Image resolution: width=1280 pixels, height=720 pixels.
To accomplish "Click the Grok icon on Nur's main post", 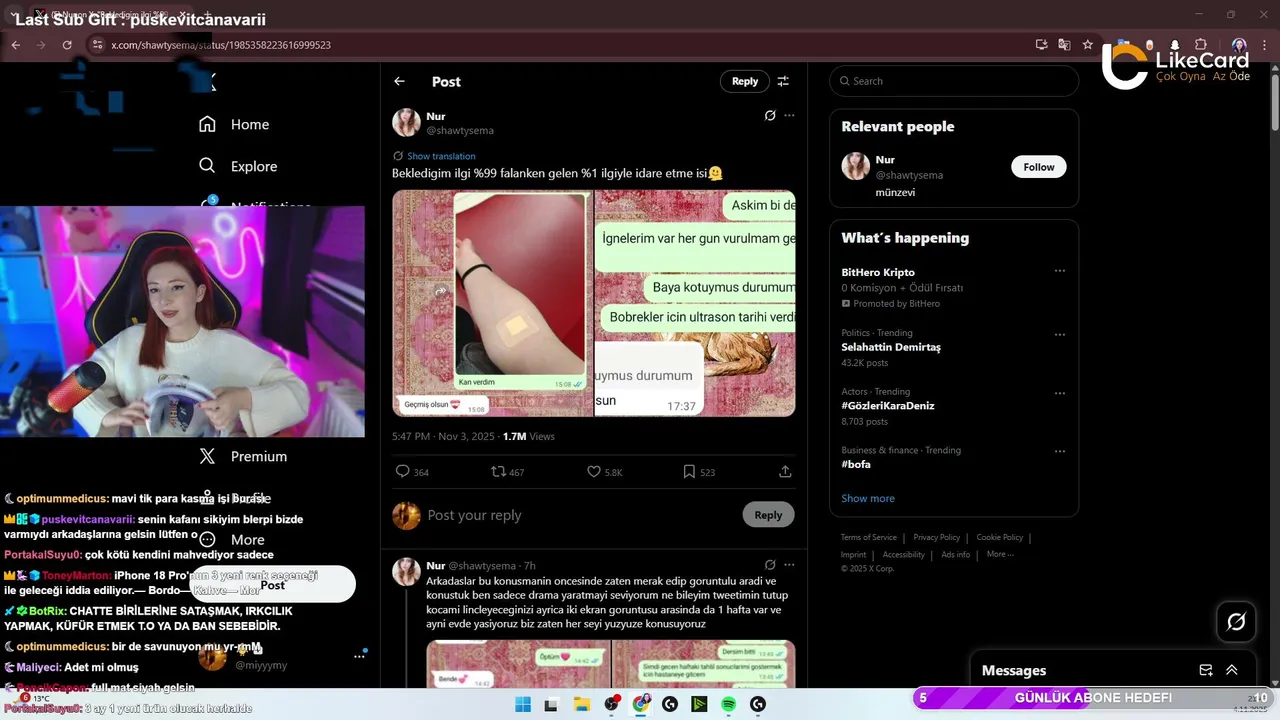I will point(770,116).
